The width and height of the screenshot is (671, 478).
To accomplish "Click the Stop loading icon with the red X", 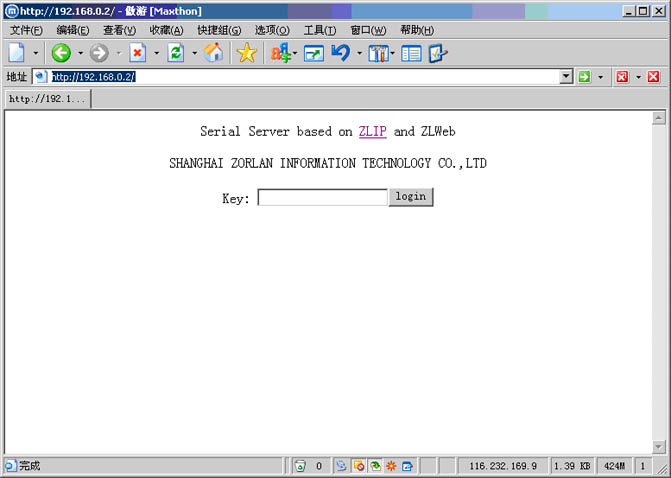I will coord(138,53).
